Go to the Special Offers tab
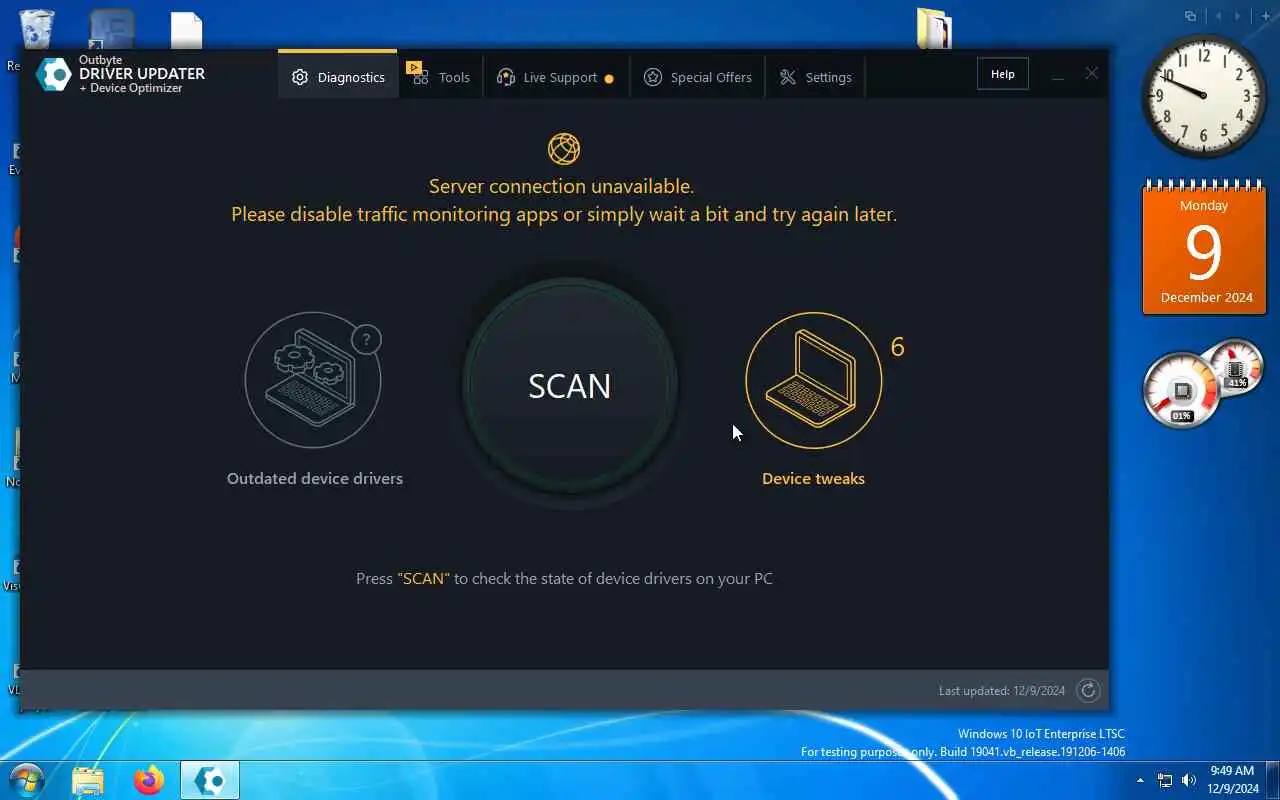This screenshot has height=800, width=1280. 697,77
